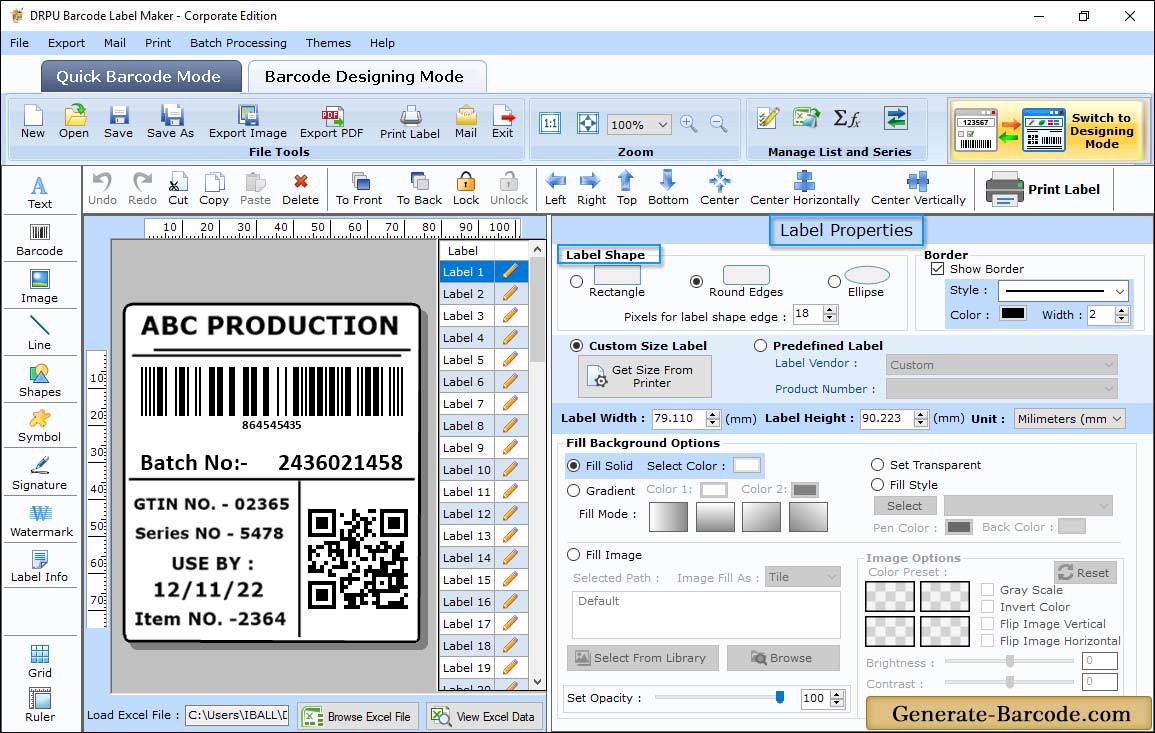Image resolution: width=1155 pixels, height=733 pixels.
Task: Select Fill Style option
Action: pyautogui.click(x=877, y=485)
